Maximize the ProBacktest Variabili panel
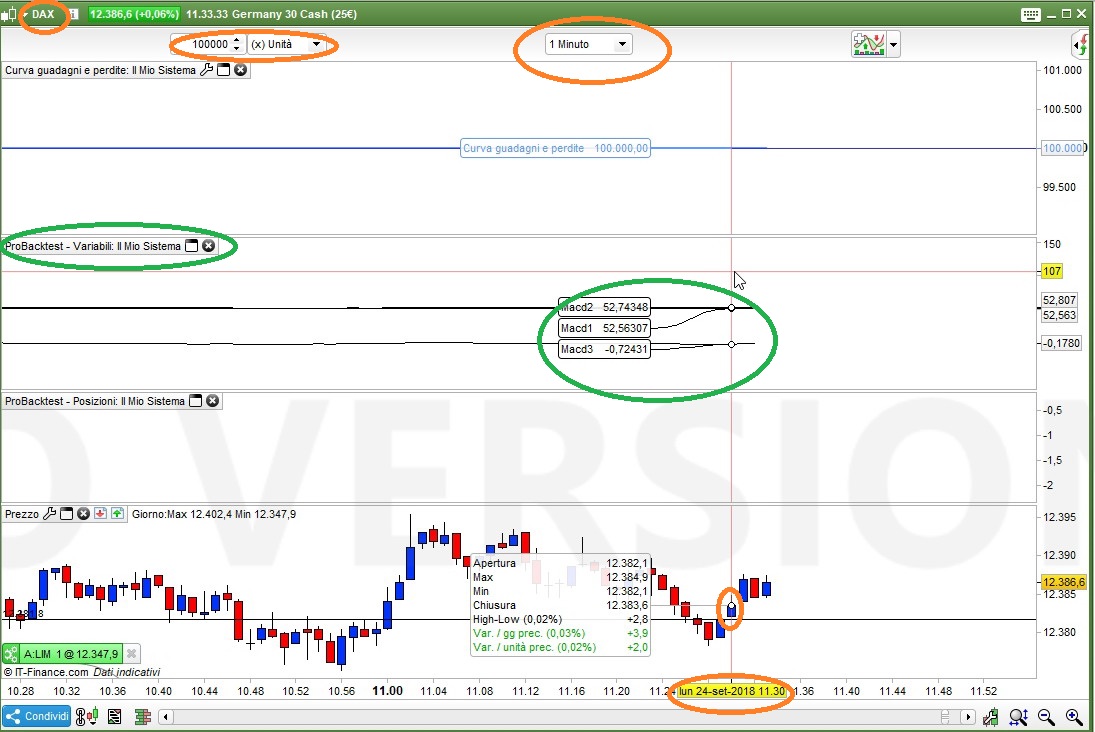Screen dimensions: 1095x732 (191, 246)
